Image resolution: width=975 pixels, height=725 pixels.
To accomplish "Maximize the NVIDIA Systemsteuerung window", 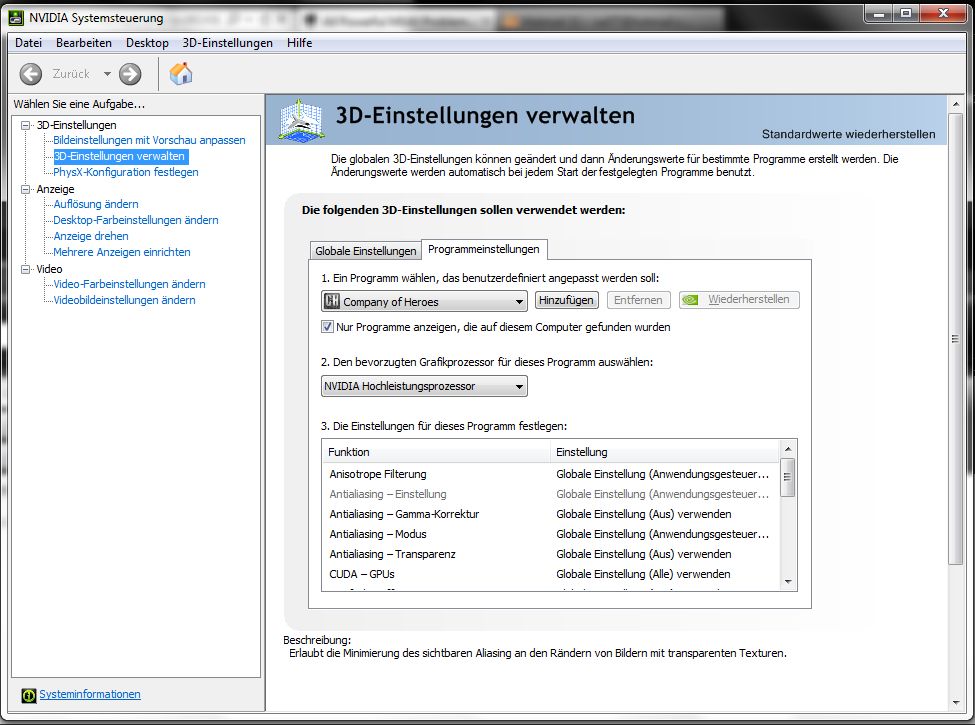I will pos(905,13).
